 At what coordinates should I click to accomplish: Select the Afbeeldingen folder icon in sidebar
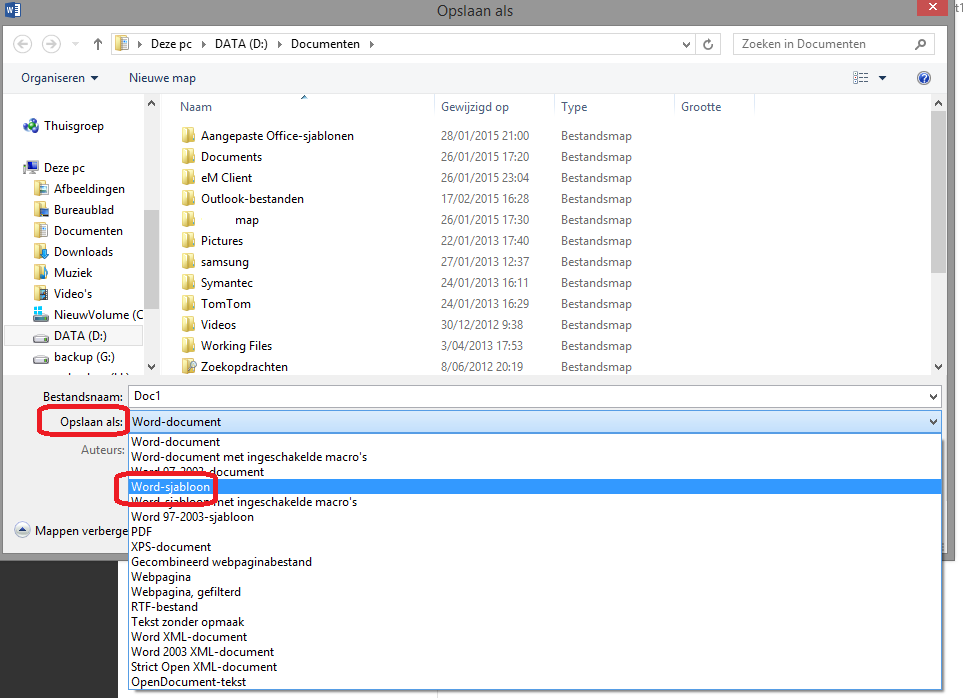(x=41, y=189)
